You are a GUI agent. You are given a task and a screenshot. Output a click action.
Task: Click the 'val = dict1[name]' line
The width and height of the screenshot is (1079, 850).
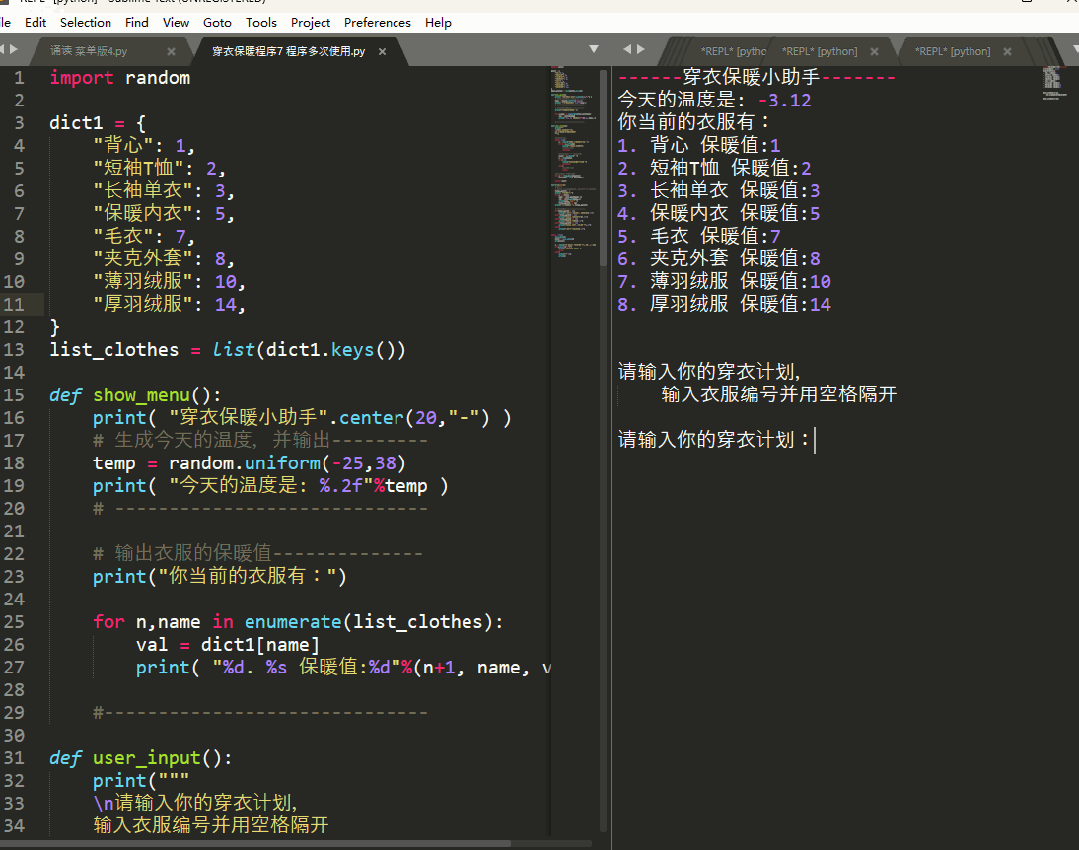click(x=228, y=644)
